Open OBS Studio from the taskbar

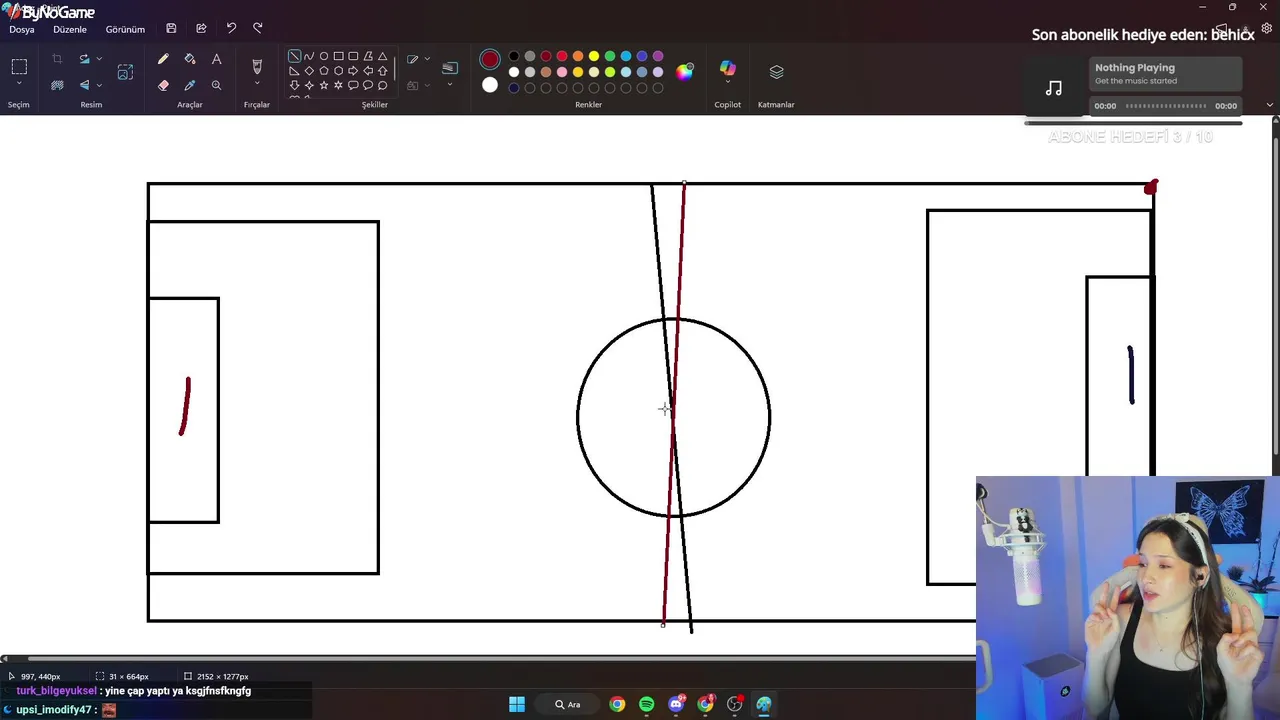(x=735, y=704)
